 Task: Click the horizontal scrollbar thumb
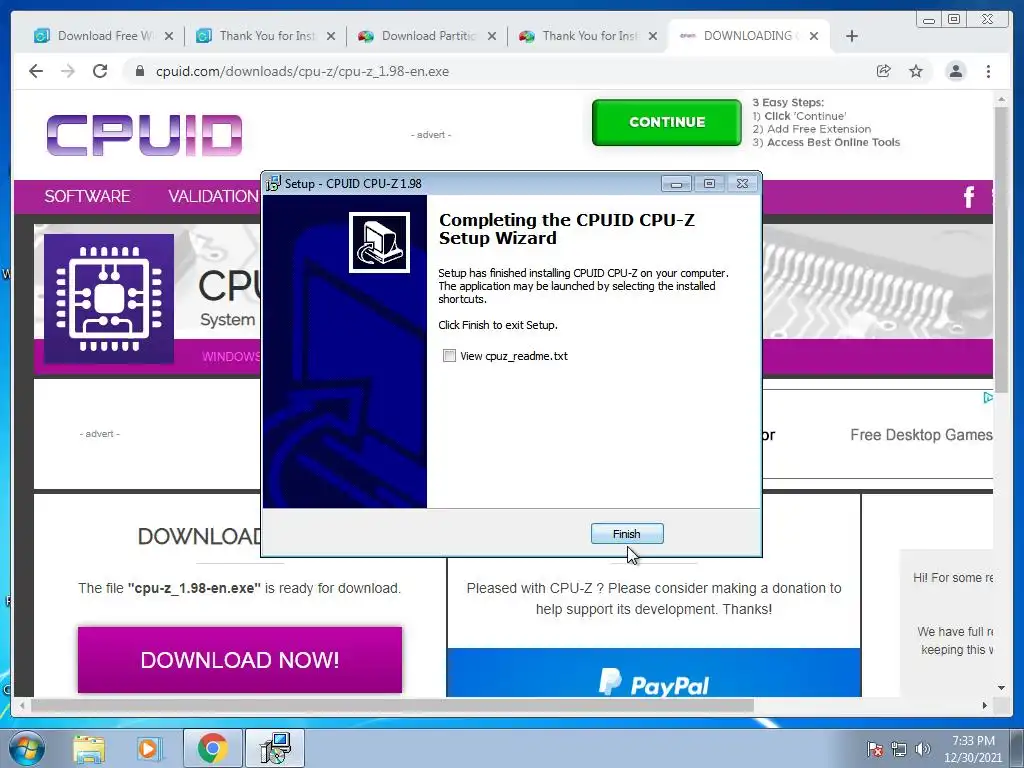[x=392, y=705]
